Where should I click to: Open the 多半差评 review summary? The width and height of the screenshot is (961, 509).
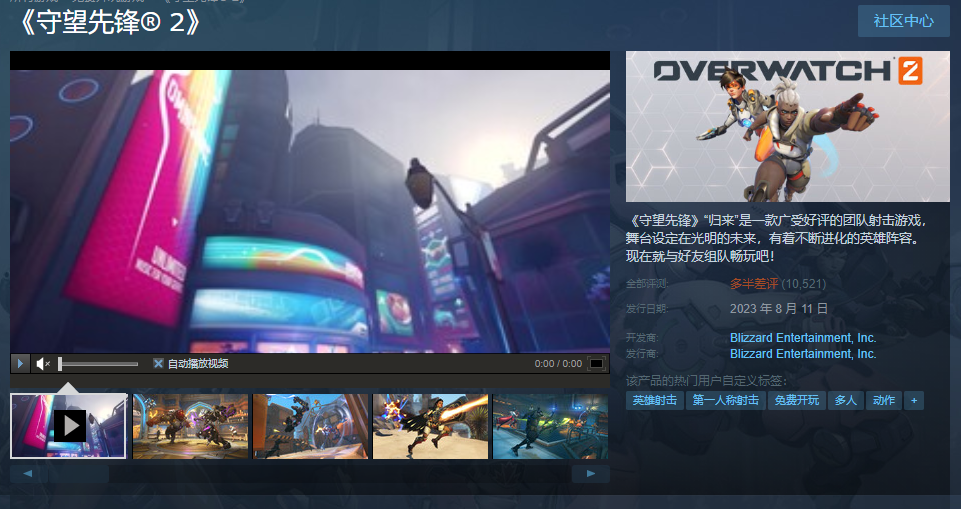(x=754, y=284)
